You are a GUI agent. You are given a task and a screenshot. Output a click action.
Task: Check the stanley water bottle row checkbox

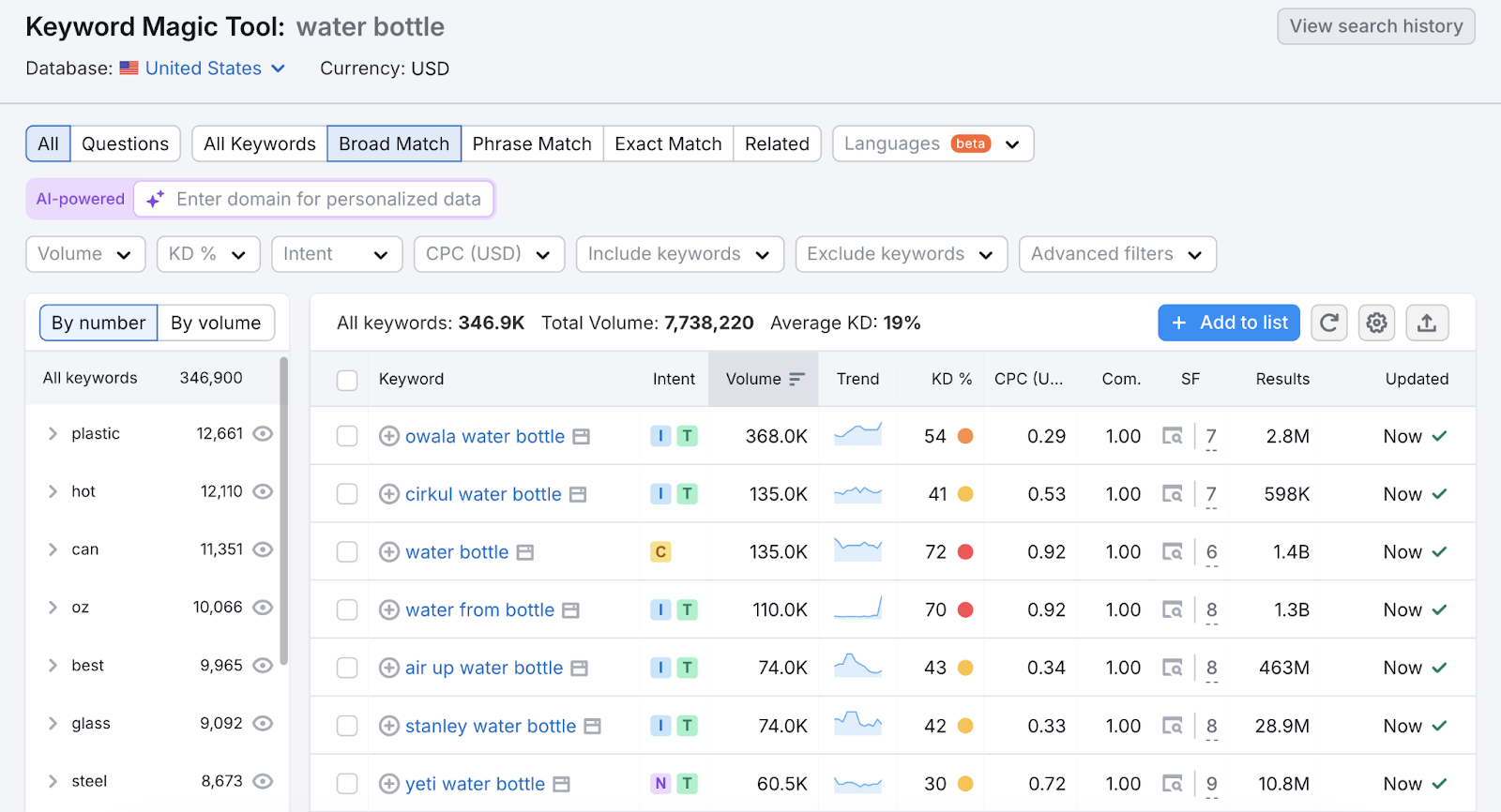click(347, 726)
